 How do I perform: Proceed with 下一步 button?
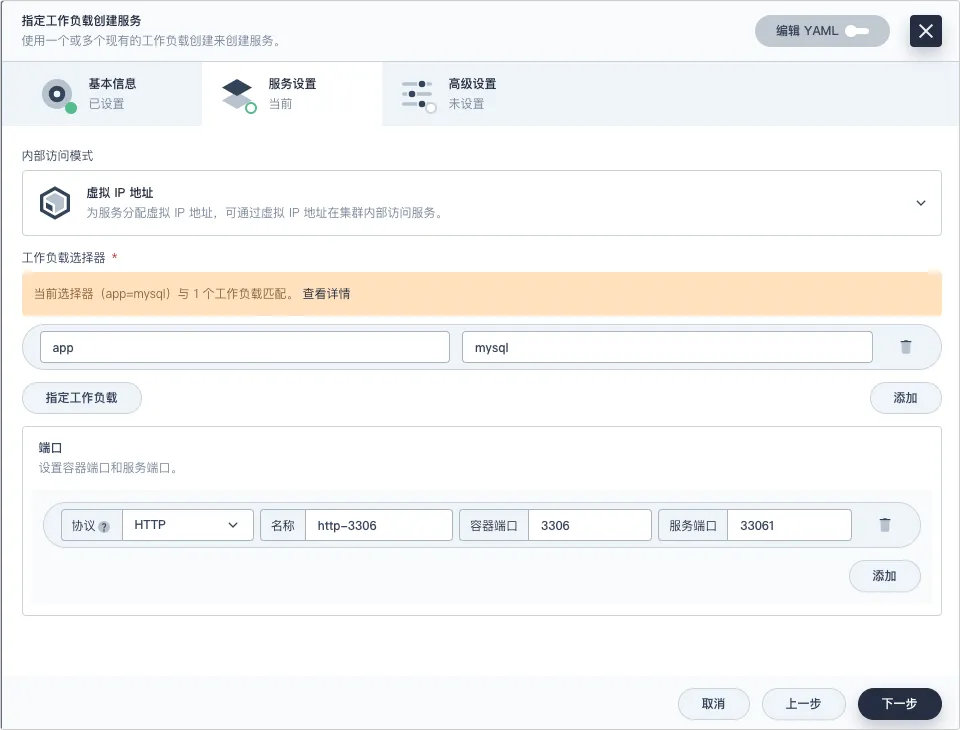coord(899,704)
